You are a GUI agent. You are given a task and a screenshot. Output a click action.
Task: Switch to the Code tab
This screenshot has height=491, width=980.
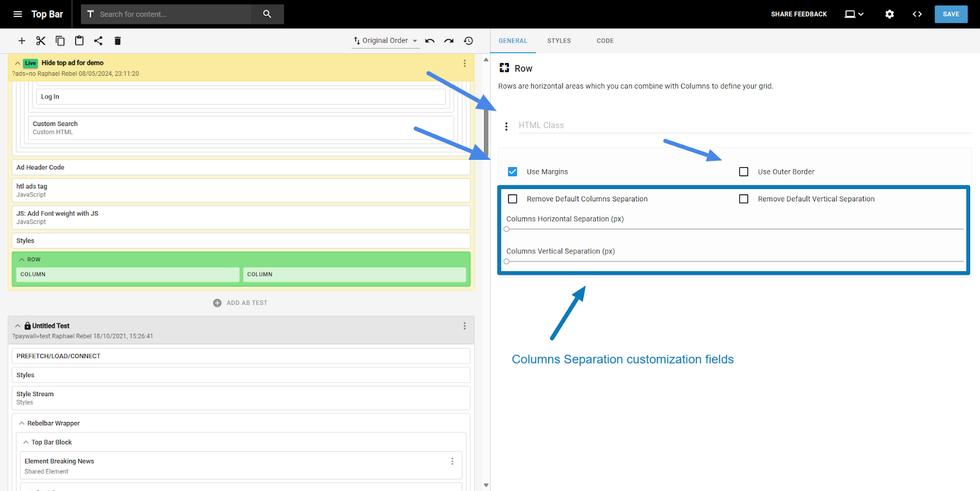tap(605, 41)
